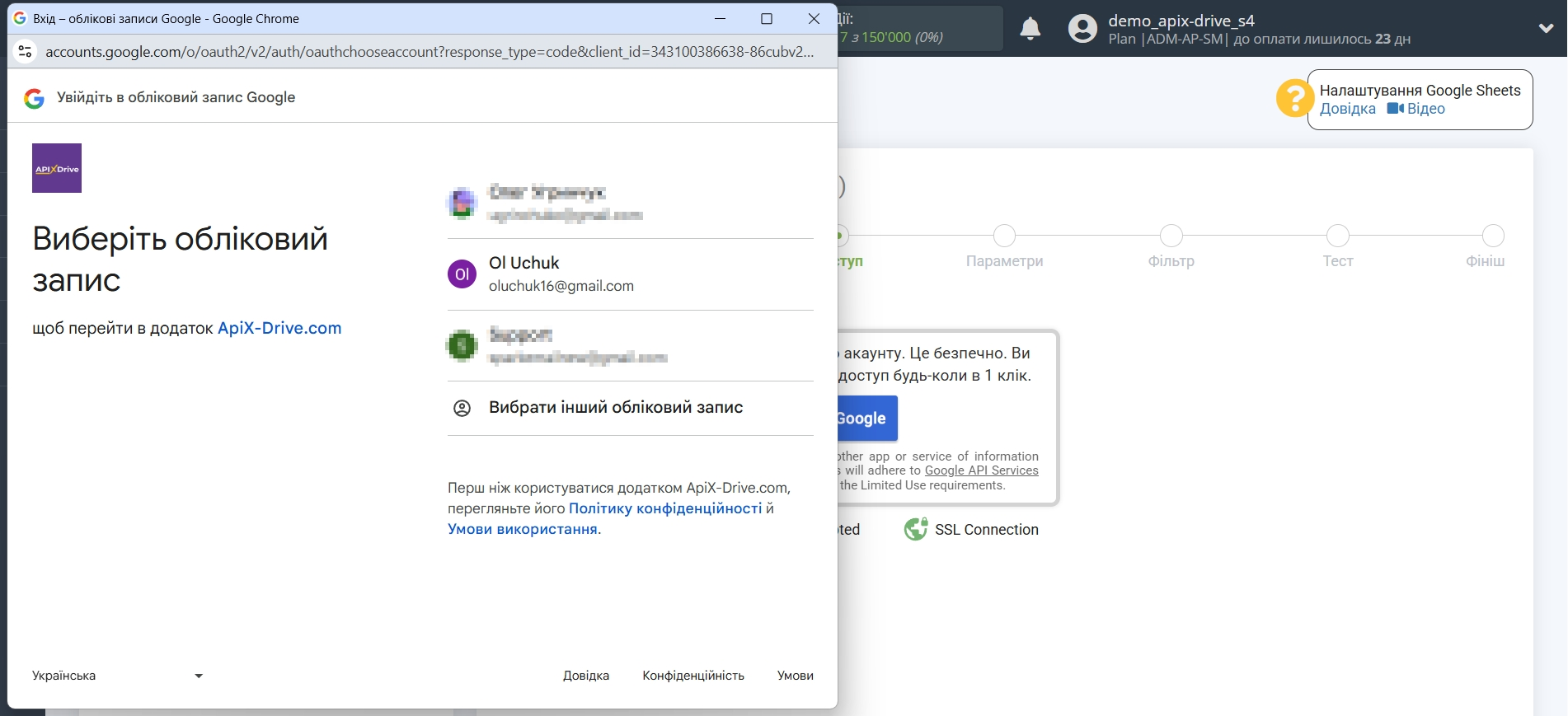Click the SSL Connection shield icon
The image size is (1568, 716).
pos(915,529)
